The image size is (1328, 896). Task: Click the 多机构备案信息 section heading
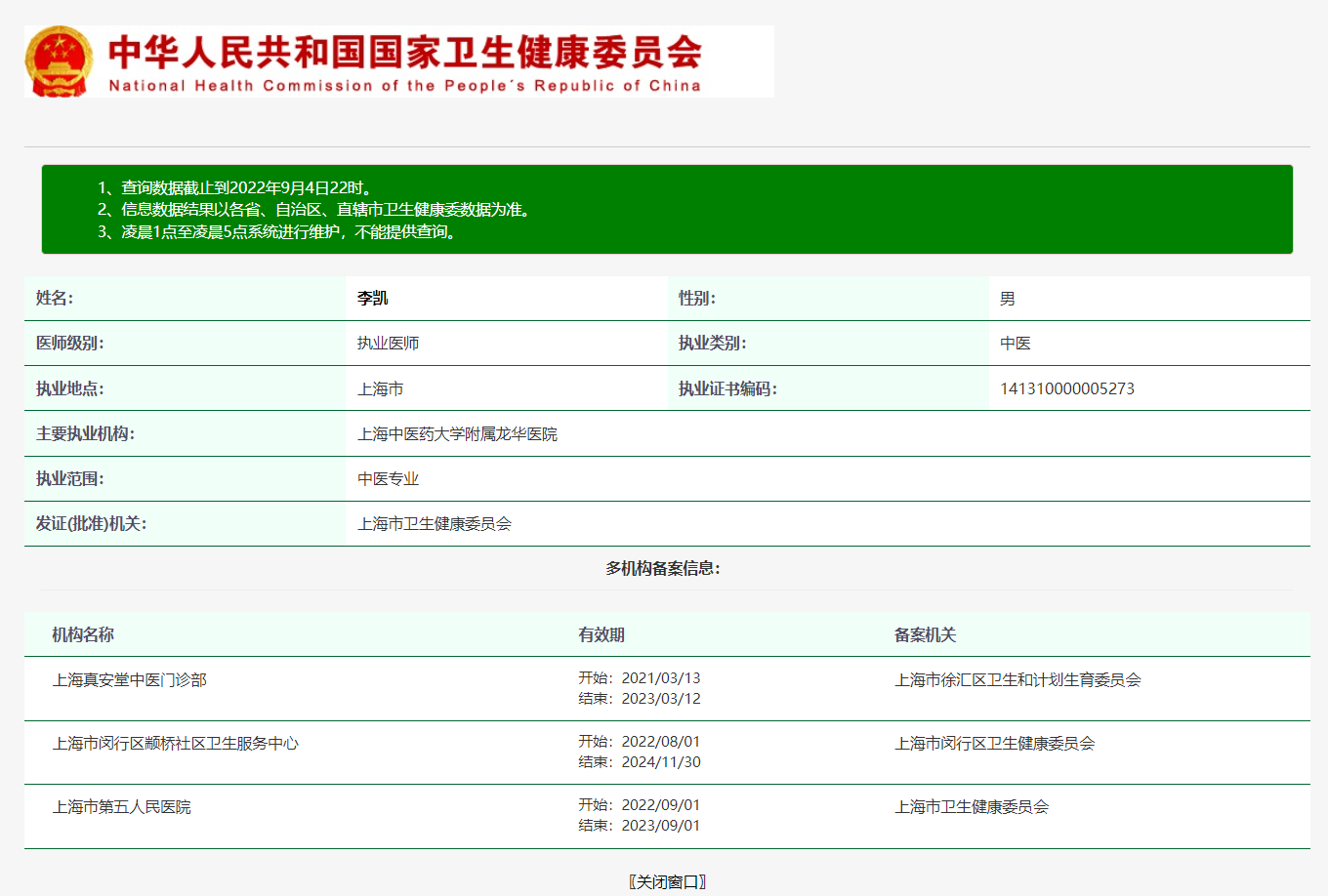[663, 568]
